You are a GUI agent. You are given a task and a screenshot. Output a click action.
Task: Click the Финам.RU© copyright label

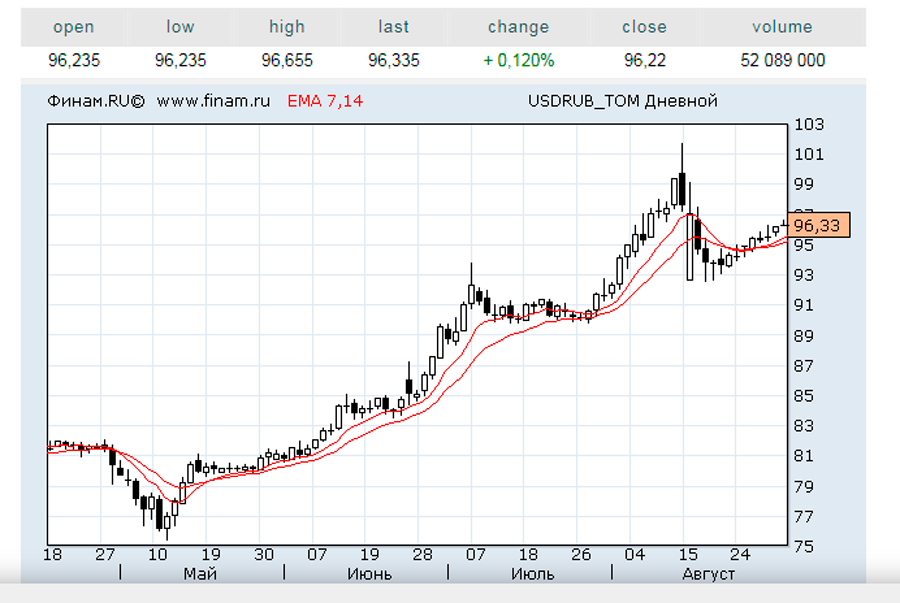pos(96,101)
